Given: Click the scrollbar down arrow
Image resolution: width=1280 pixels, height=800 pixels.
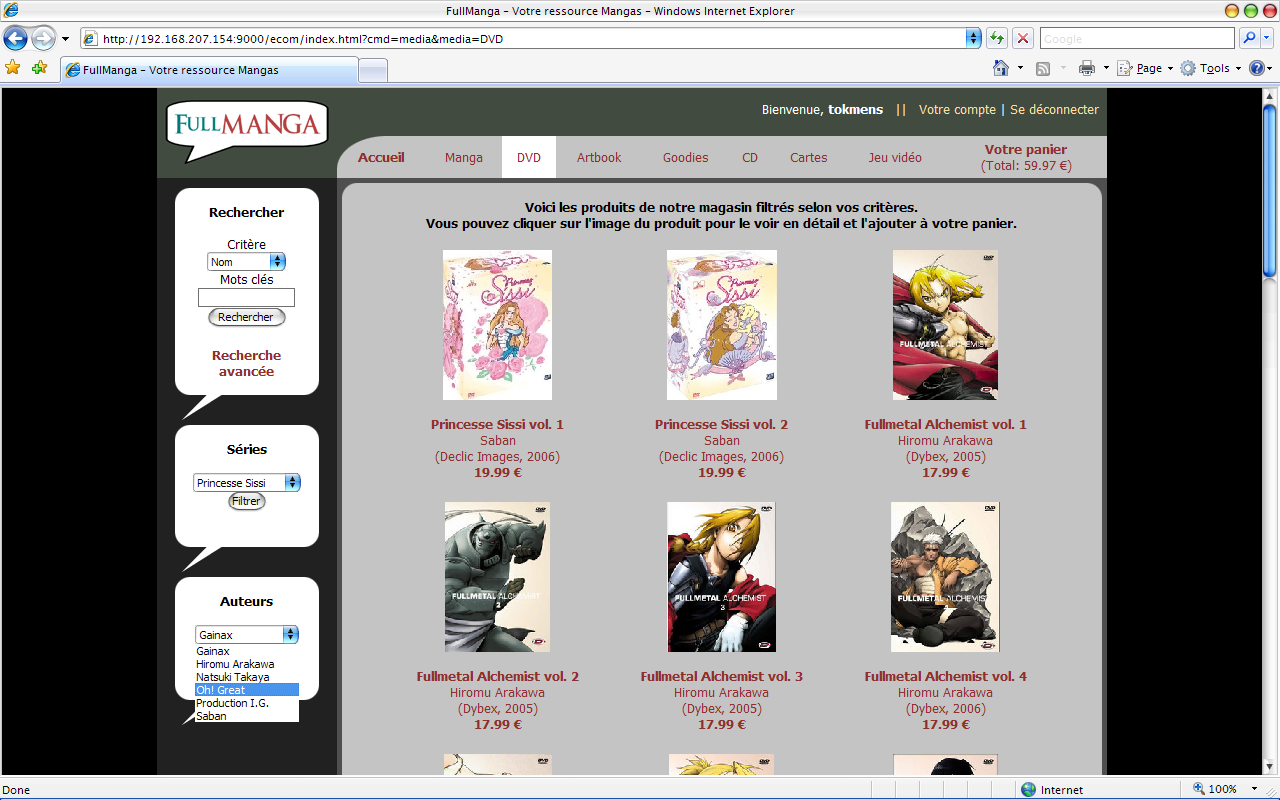Looking at the screenshot, I should (1270, 769).
